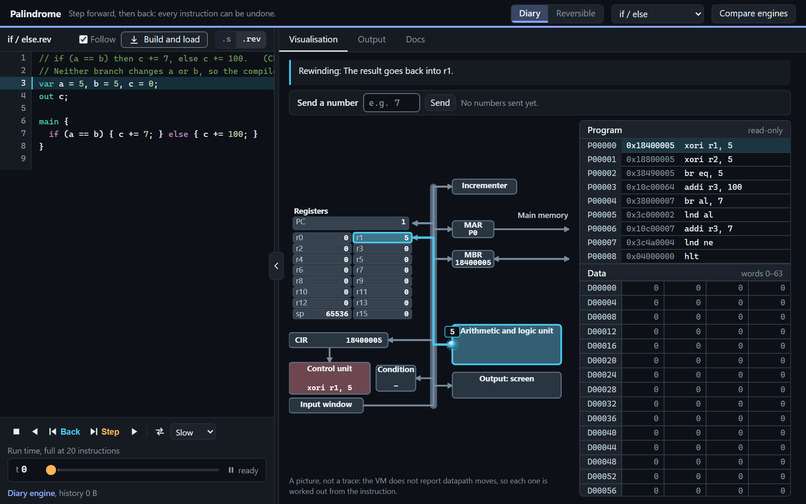Open the Slow speed dropdown

coord(193,432)
